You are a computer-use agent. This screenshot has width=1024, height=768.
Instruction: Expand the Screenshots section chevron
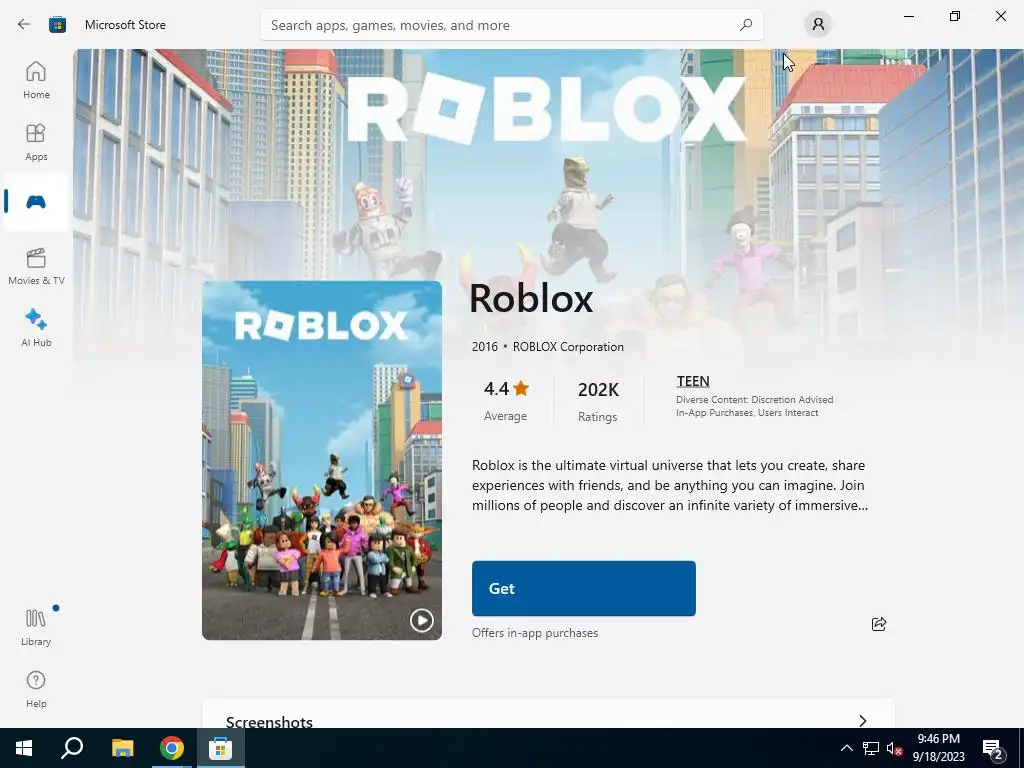[x=863, y=720]
